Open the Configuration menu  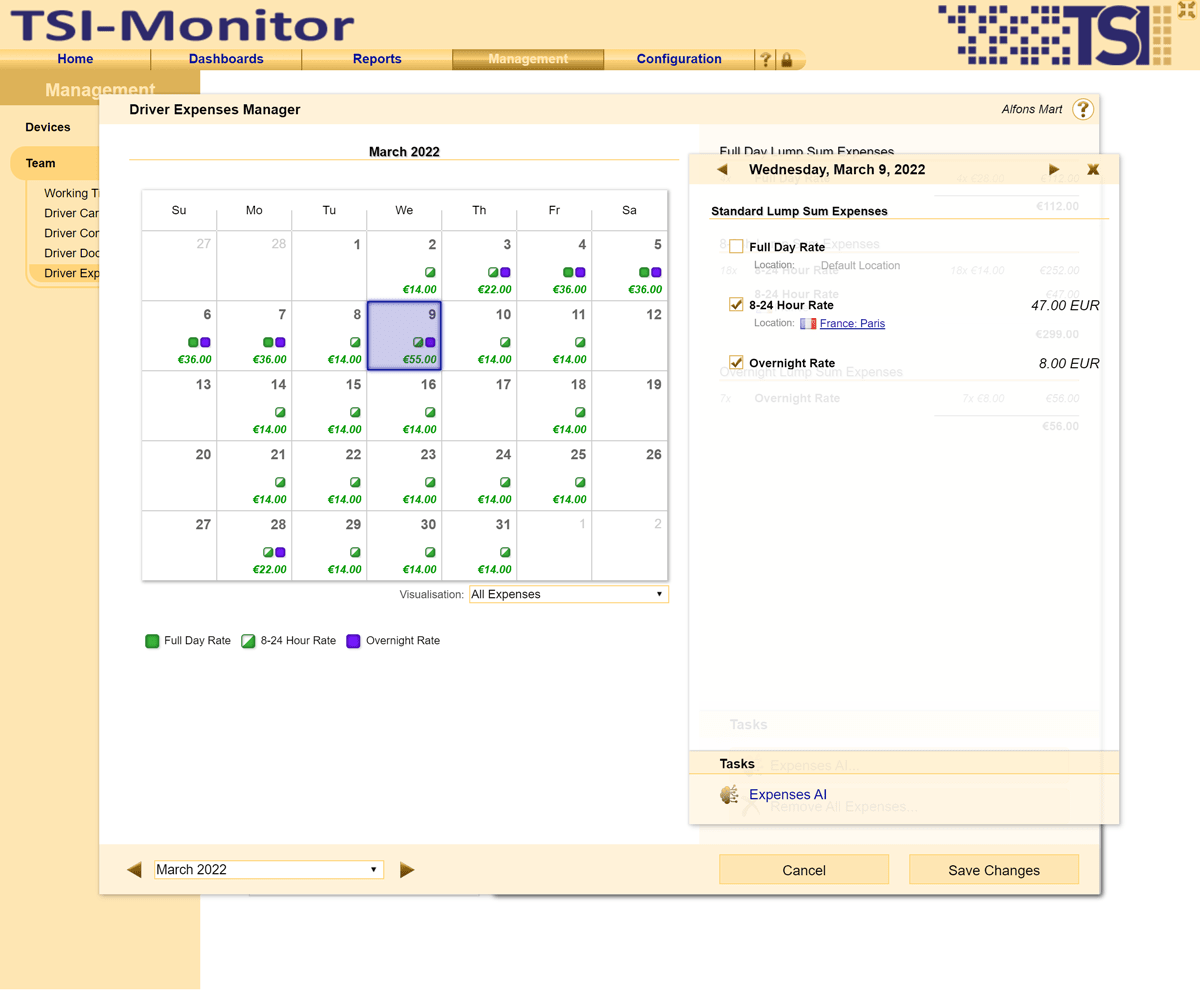click(x=679, y=59)
